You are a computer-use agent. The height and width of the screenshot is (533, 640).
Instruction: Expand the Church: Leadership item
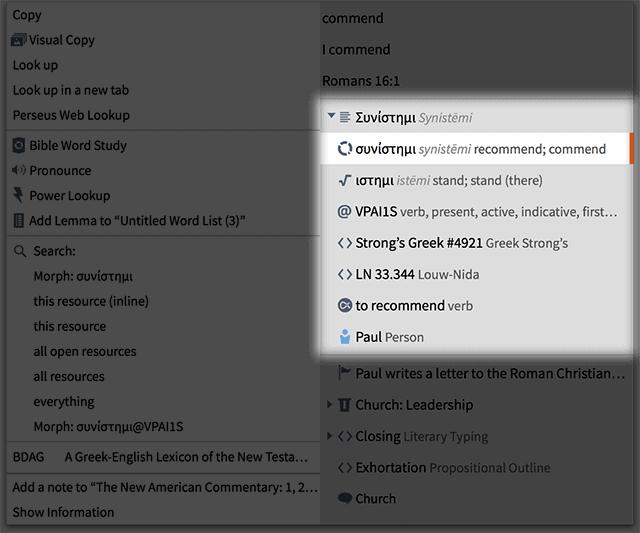pos(331,405)
